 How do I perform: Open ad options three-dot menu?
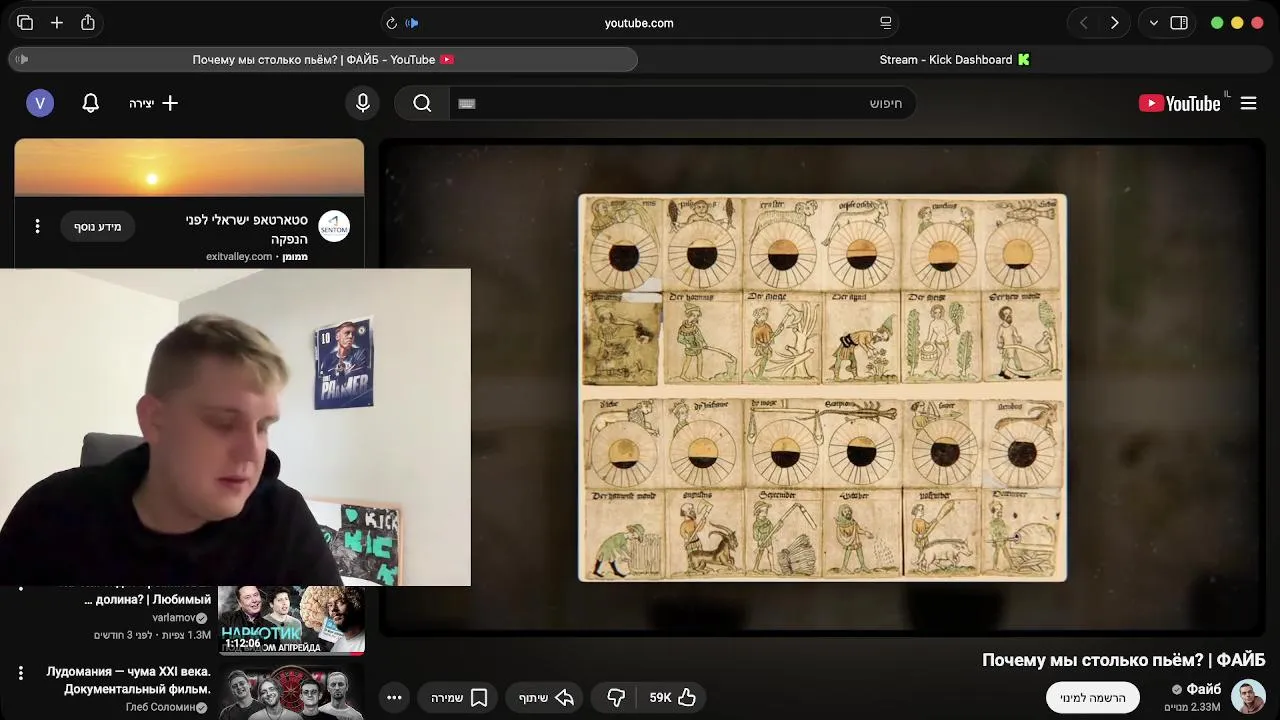[37, 227]
